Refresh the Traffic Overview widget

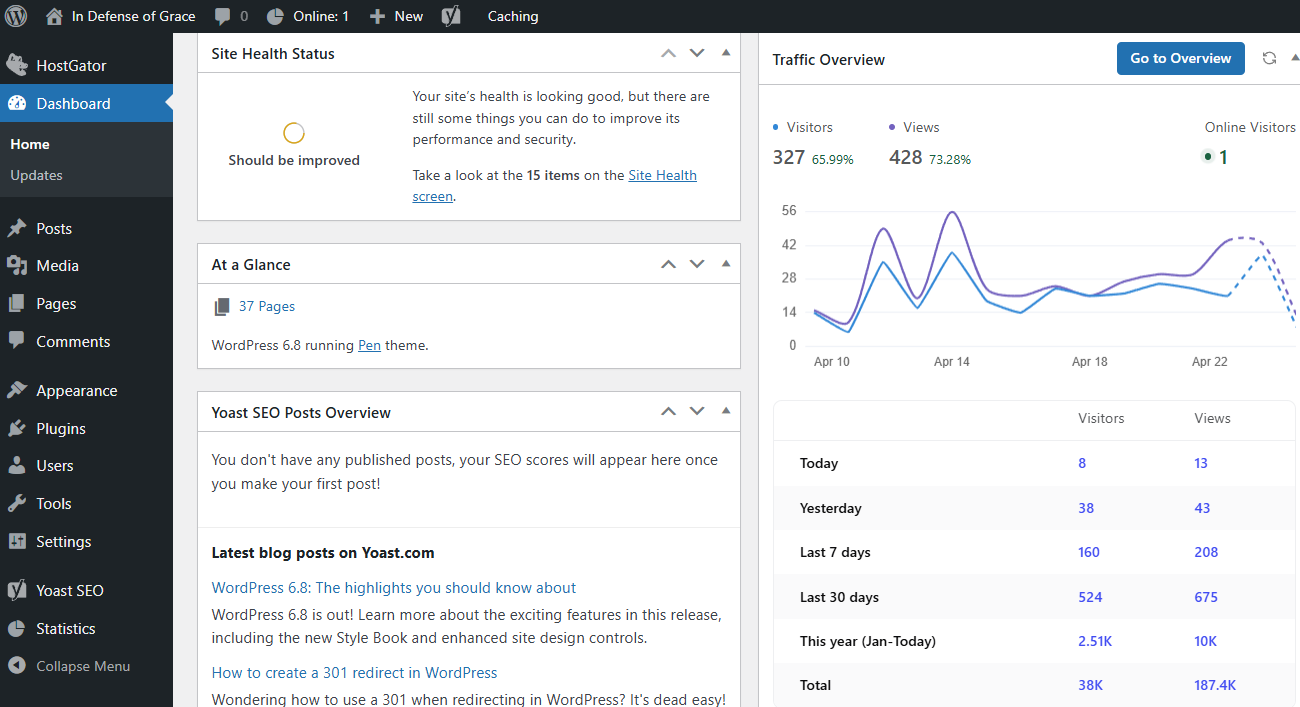tap(1269, 58)
